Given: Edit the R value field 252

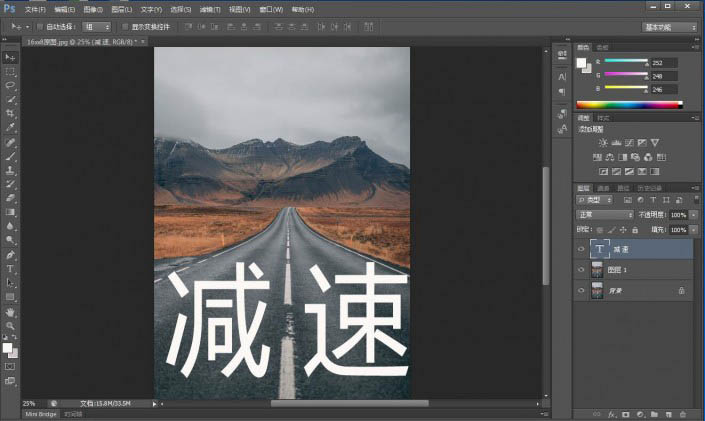Looking at the screenshot, I should tap(664, 63).
